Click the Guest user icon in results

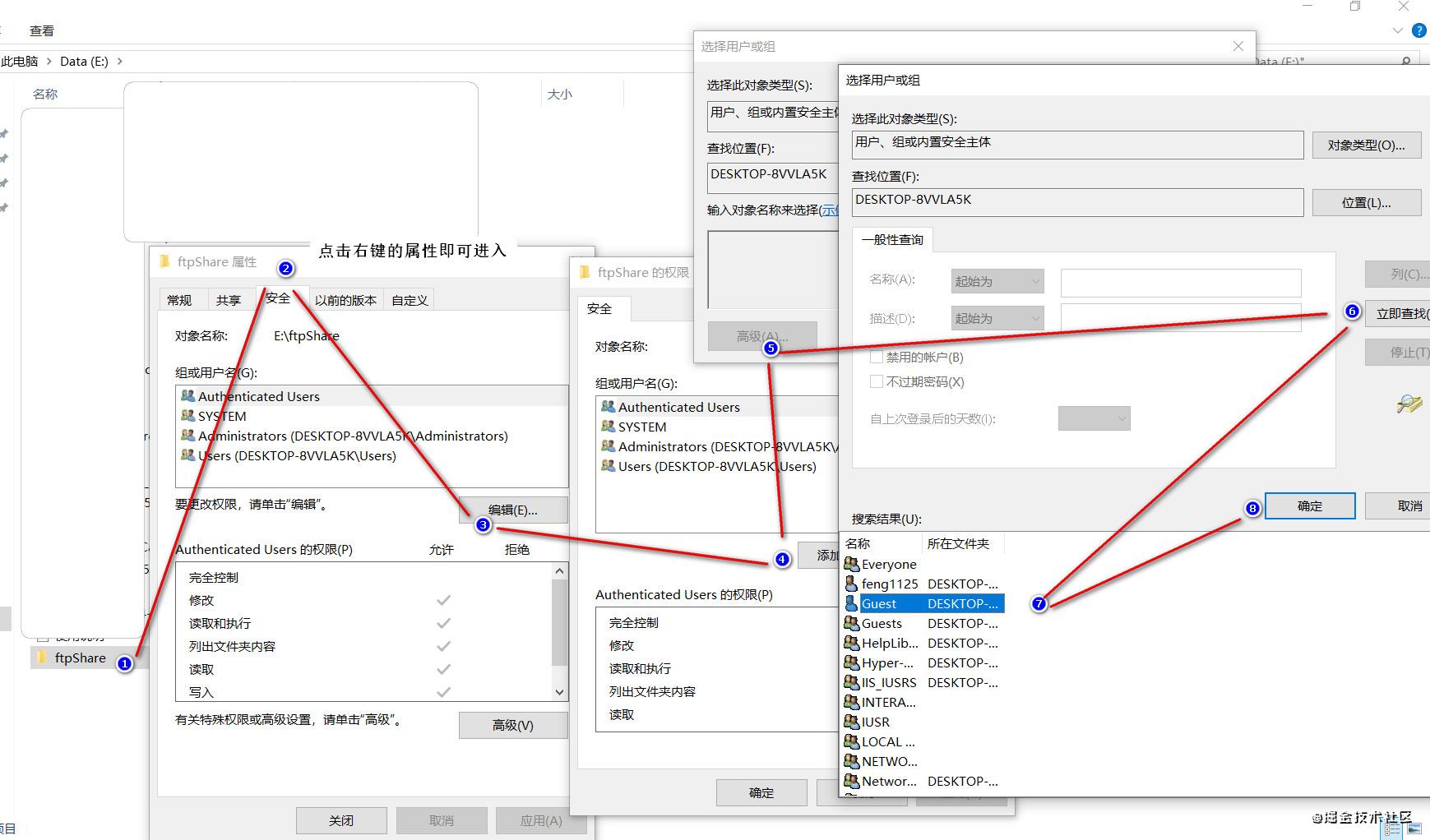click(x=852, y=603)
